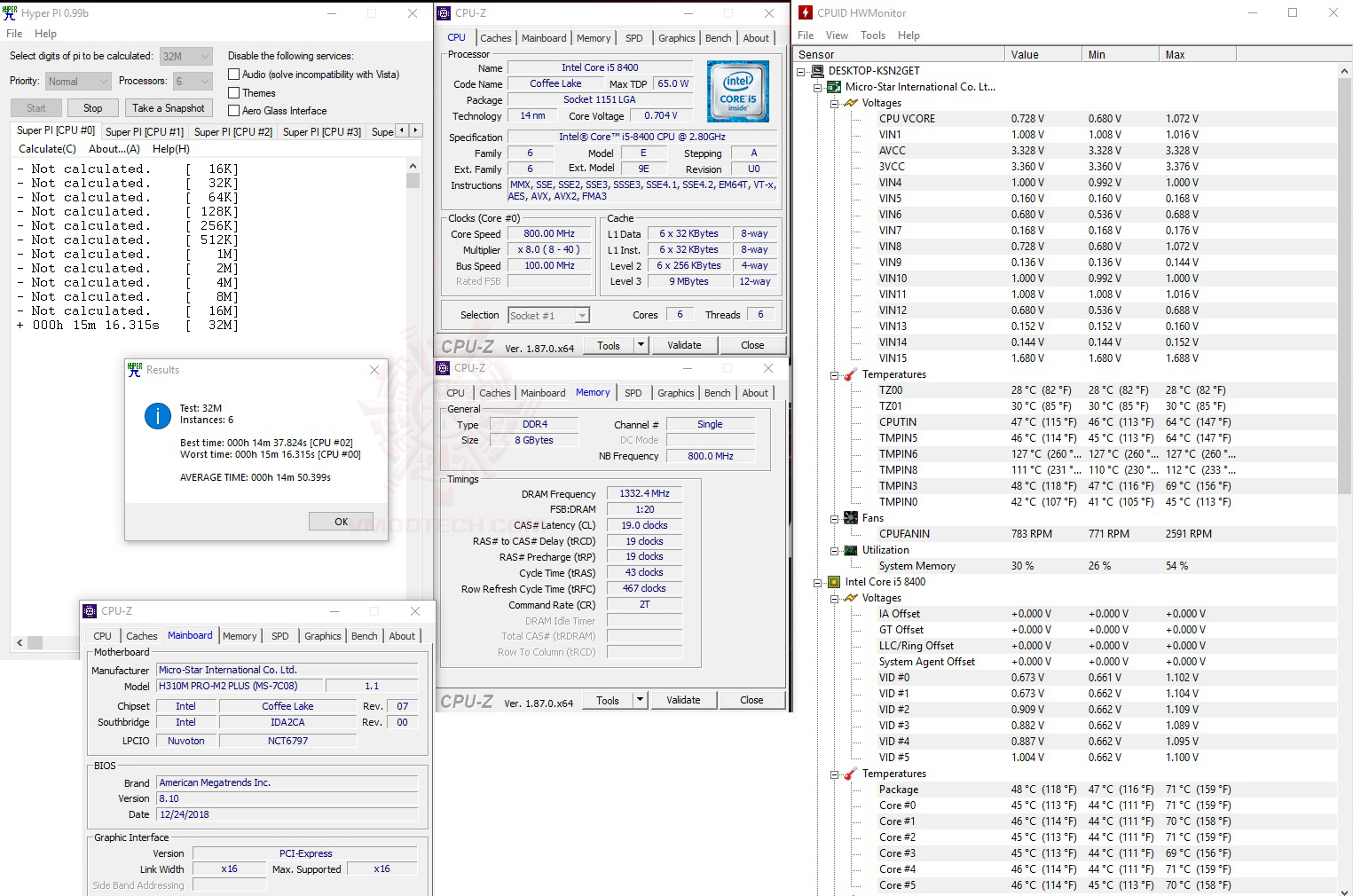Open Caches tab in CPU-Z Processor window

coord(496,38)
